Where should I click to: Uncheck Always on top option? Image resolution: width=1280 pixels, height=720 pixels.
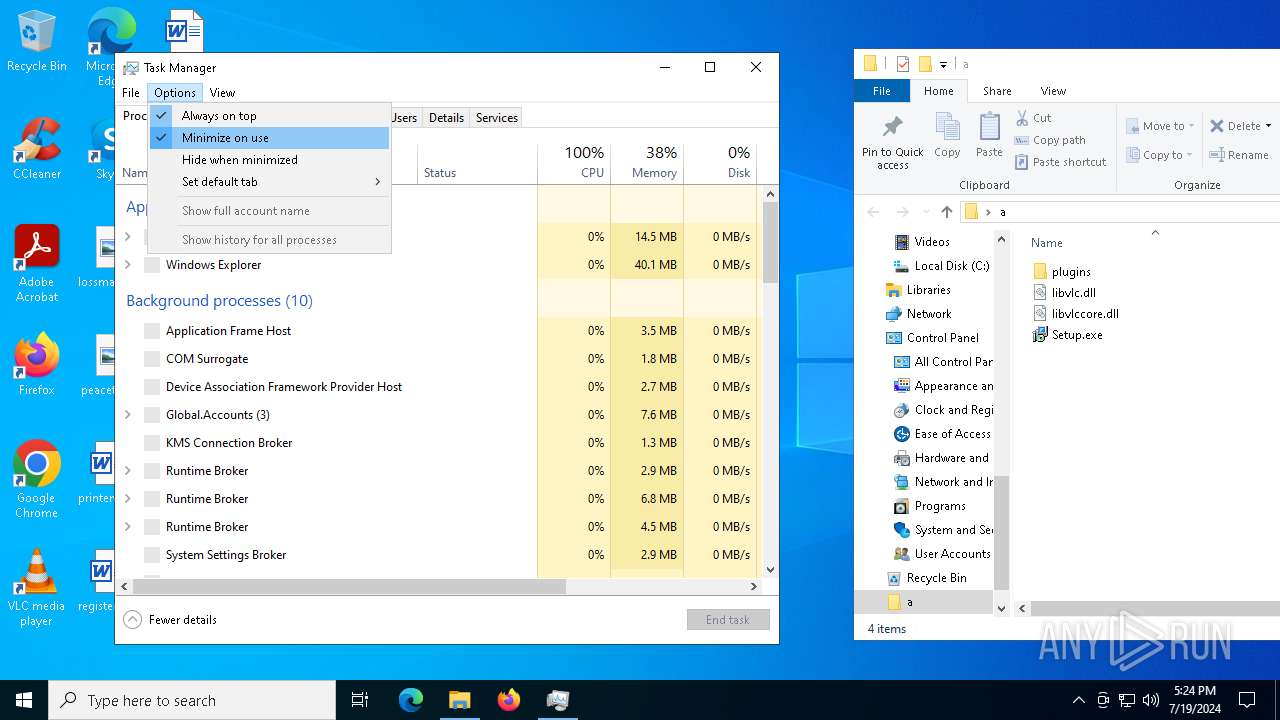click(x=219, y=116)
